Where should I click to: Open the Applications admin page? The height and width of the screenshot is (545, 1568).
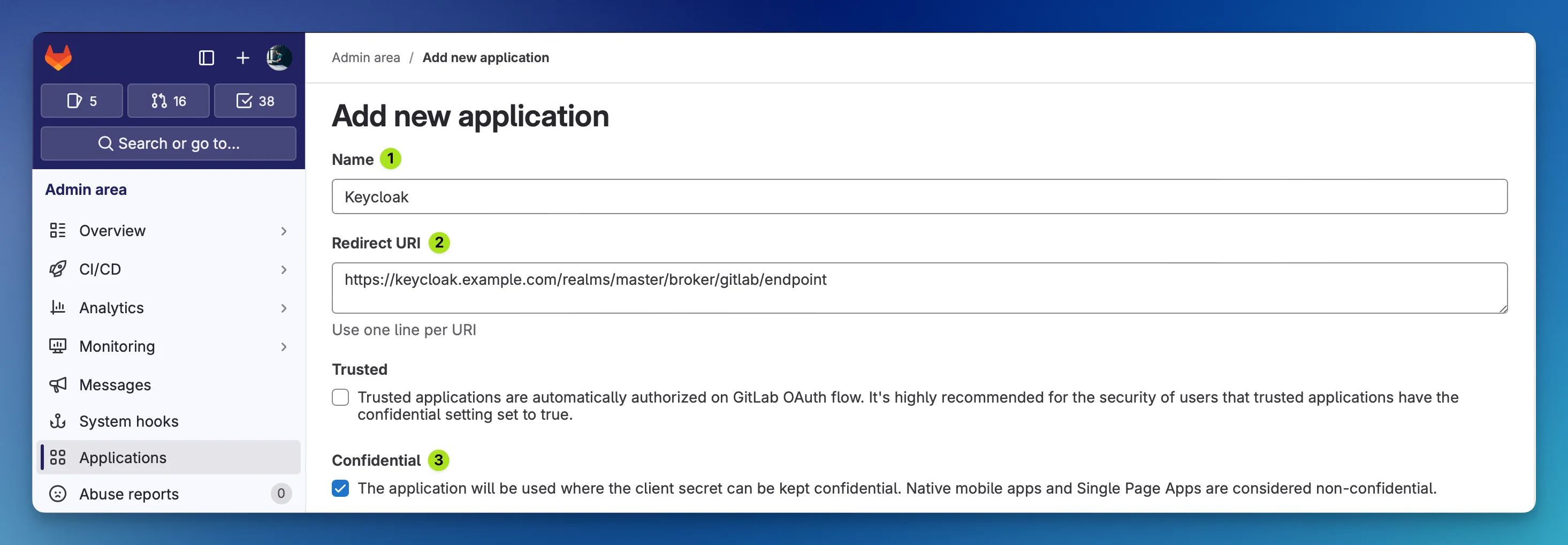pyautogui.click(x=169, y=457)
